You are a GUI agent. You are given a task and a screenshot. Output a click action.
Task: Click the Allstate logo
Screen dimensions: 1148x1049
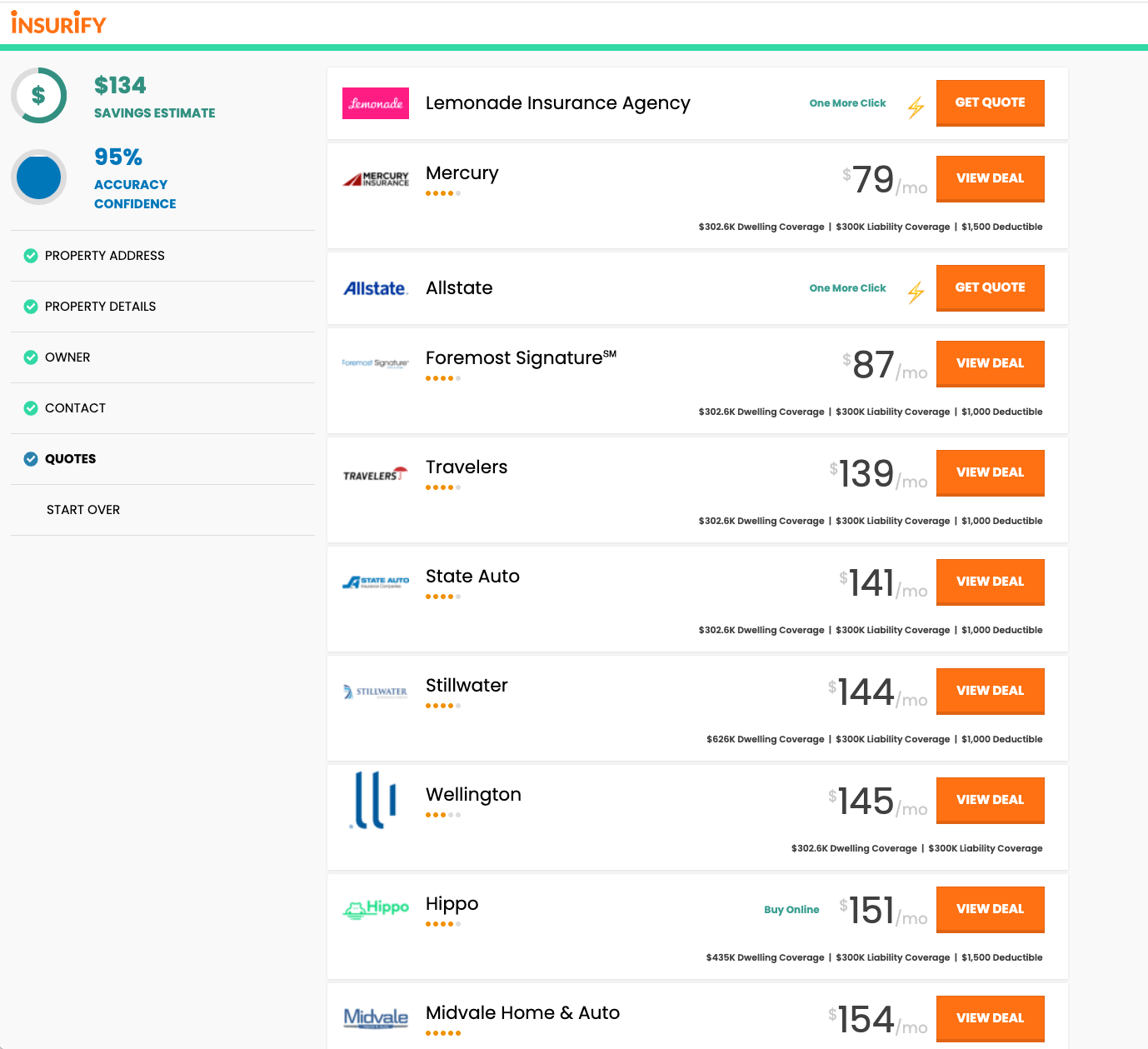(x=376, y=288)
